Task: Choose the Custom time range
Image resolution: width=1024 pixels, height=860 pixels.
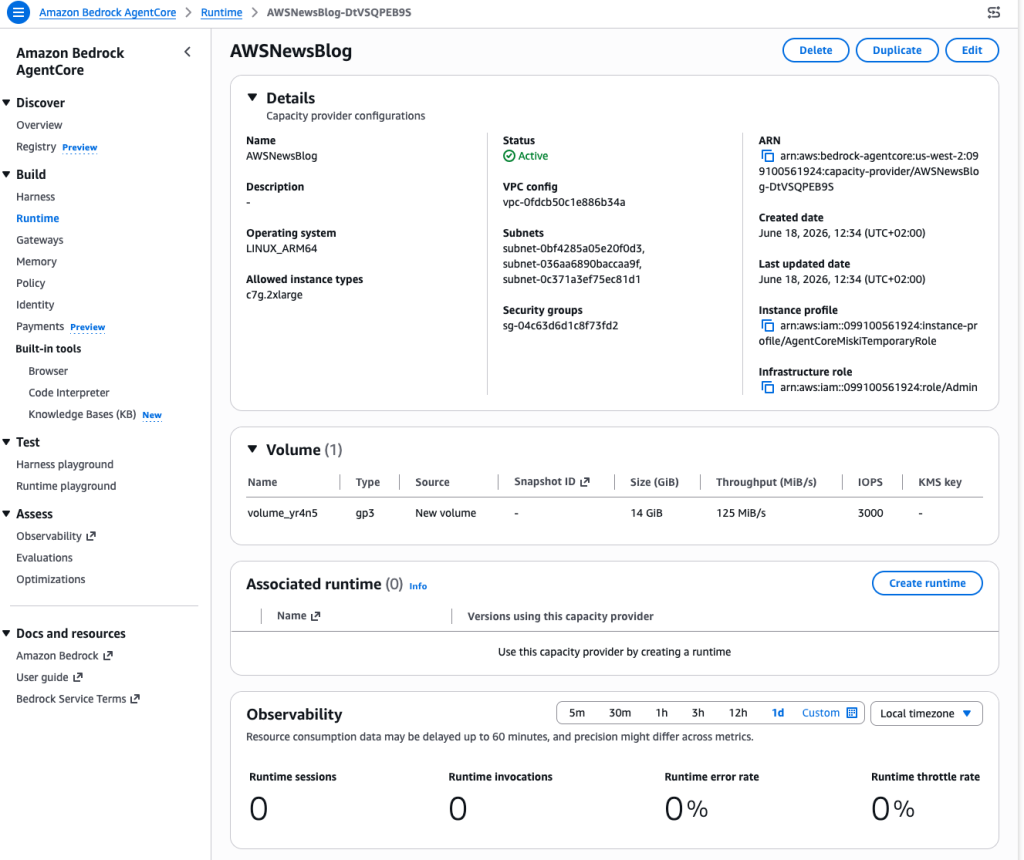Action: coord(821,713)
